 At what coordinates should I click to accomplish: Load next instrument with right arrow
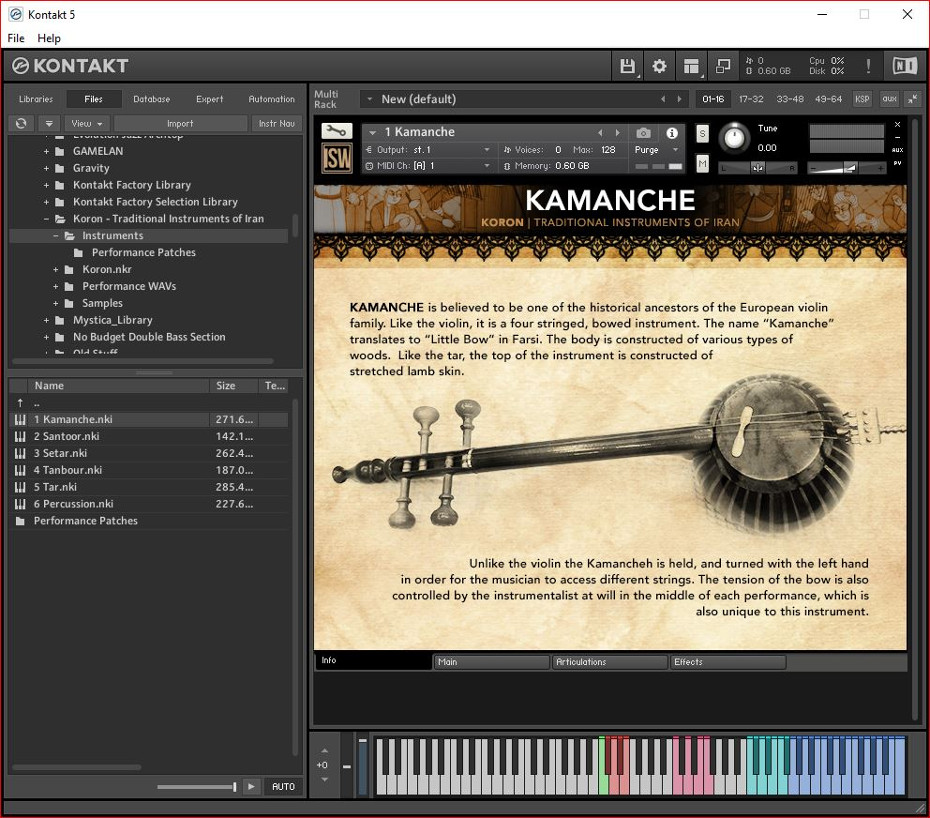(x=617, y=132)
